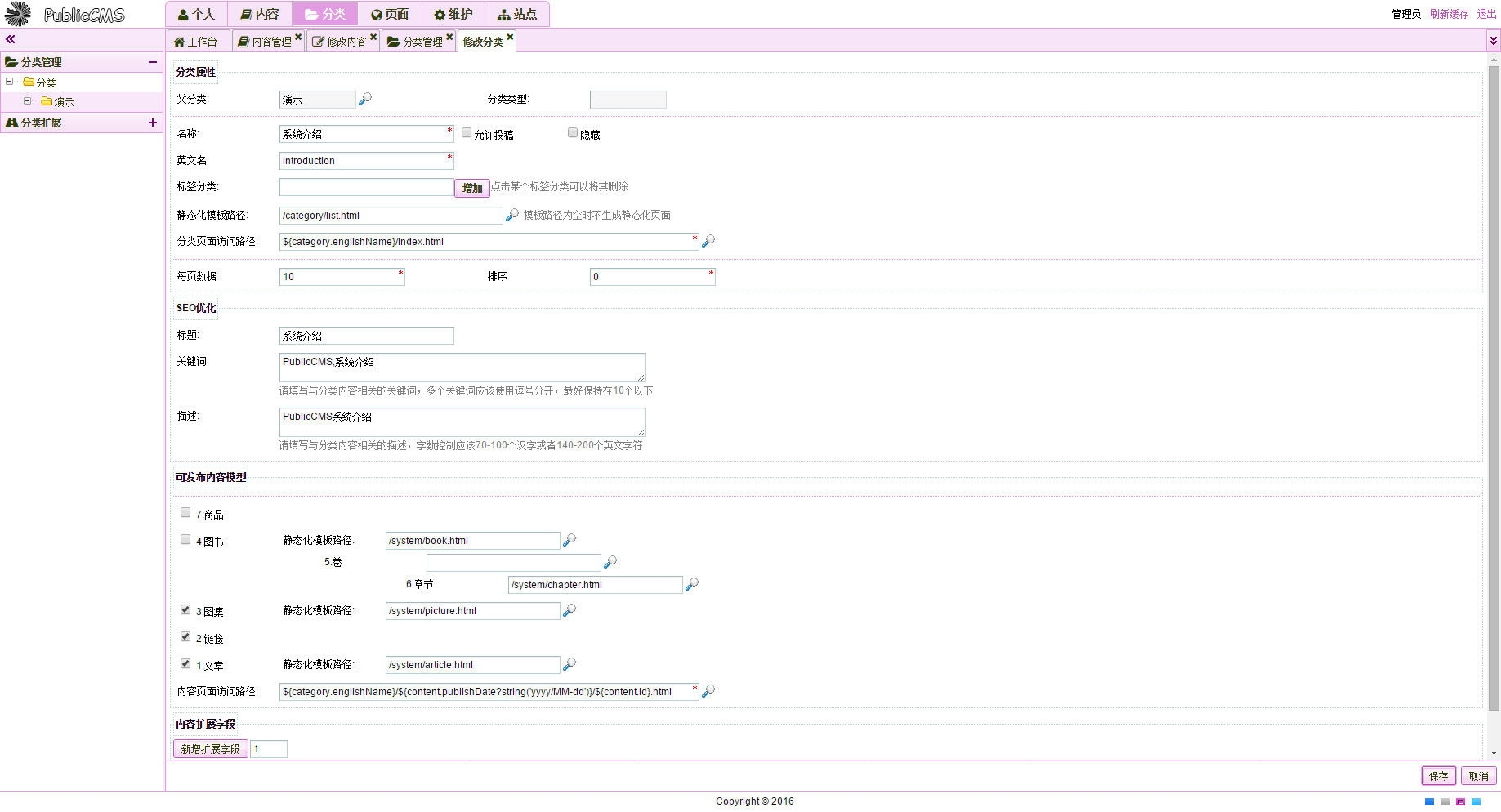The width and height of the screenshot is (1501, 812).
Task: Open the 内容 menu
Action: [x=260, y=14]
